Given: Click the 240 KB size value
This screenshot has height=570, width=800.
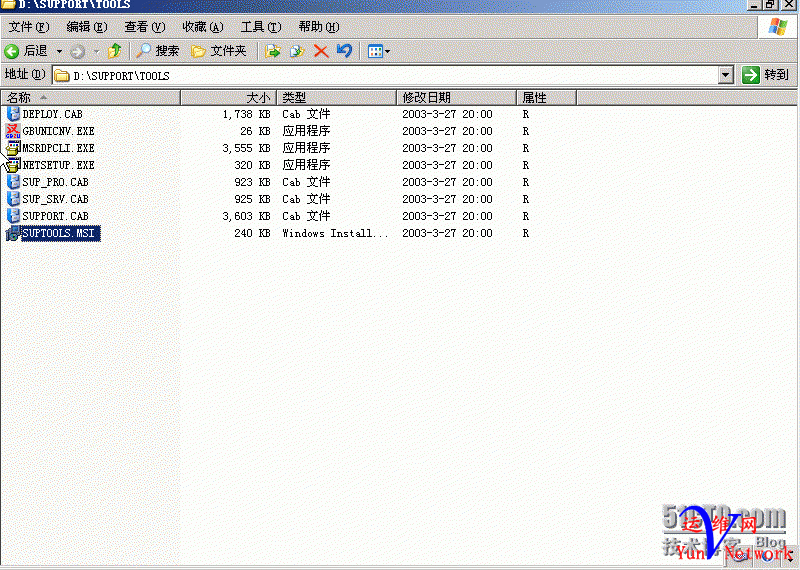Looking at the screenshot, I should [253, 233].
